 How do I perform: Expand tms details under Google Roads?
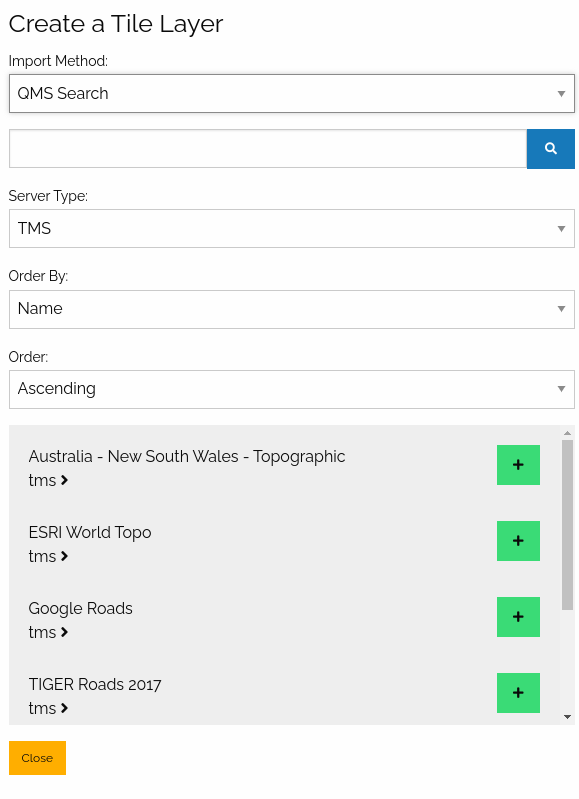point(48,632)
